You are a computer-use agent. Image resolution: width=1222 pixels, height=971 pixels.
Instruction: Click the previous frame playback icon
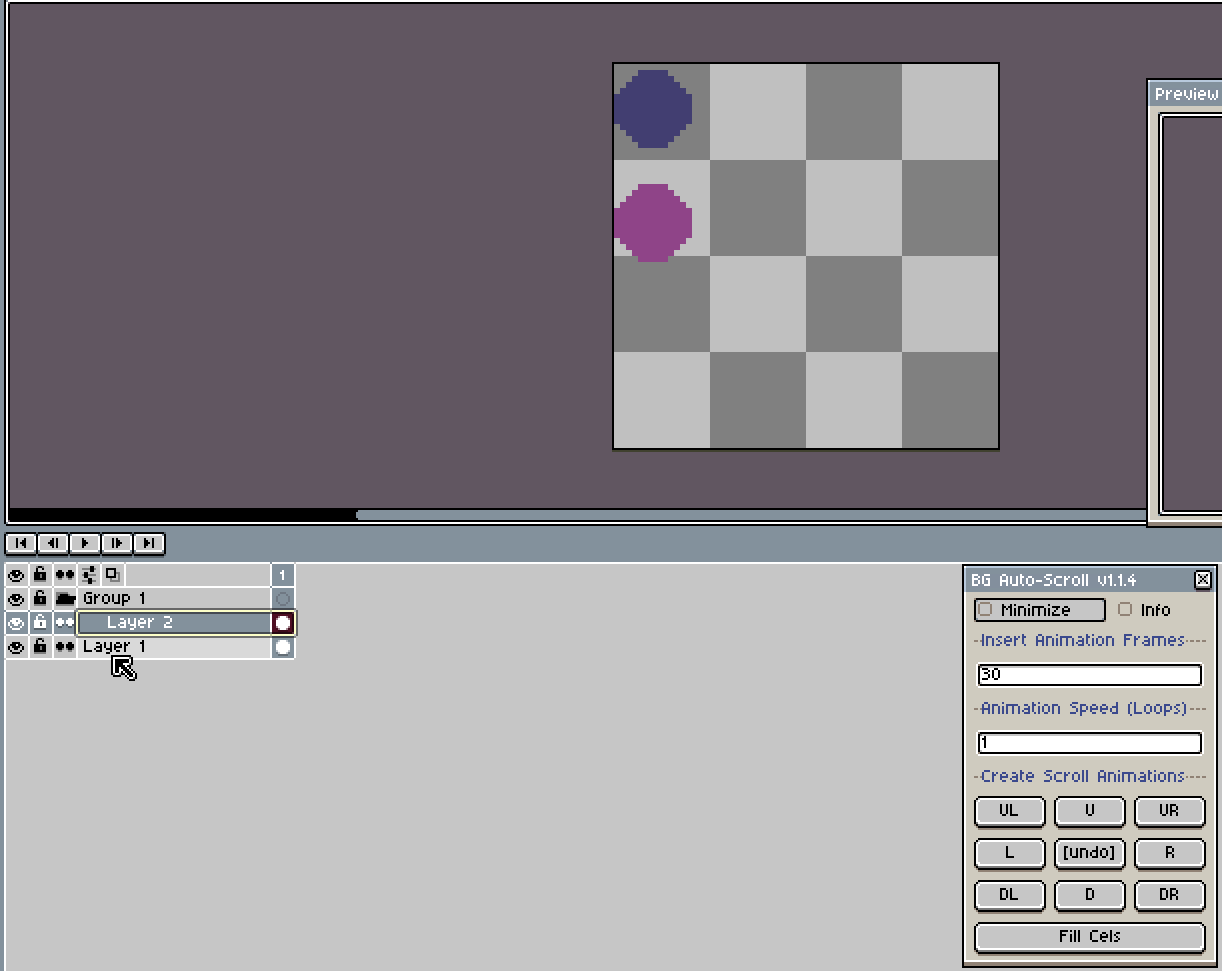pyautogui.click(x=52, y=543)
